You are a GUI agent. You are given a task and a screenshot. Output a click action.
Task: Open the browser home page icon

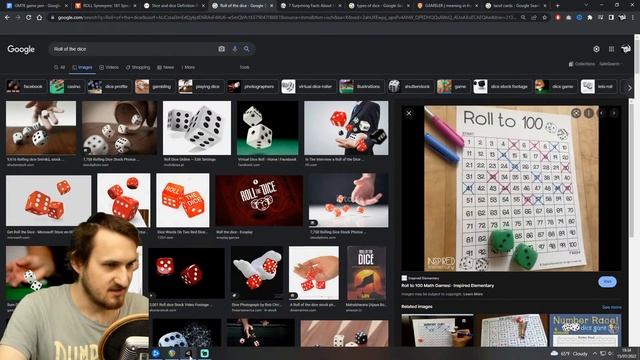point(39,18)
